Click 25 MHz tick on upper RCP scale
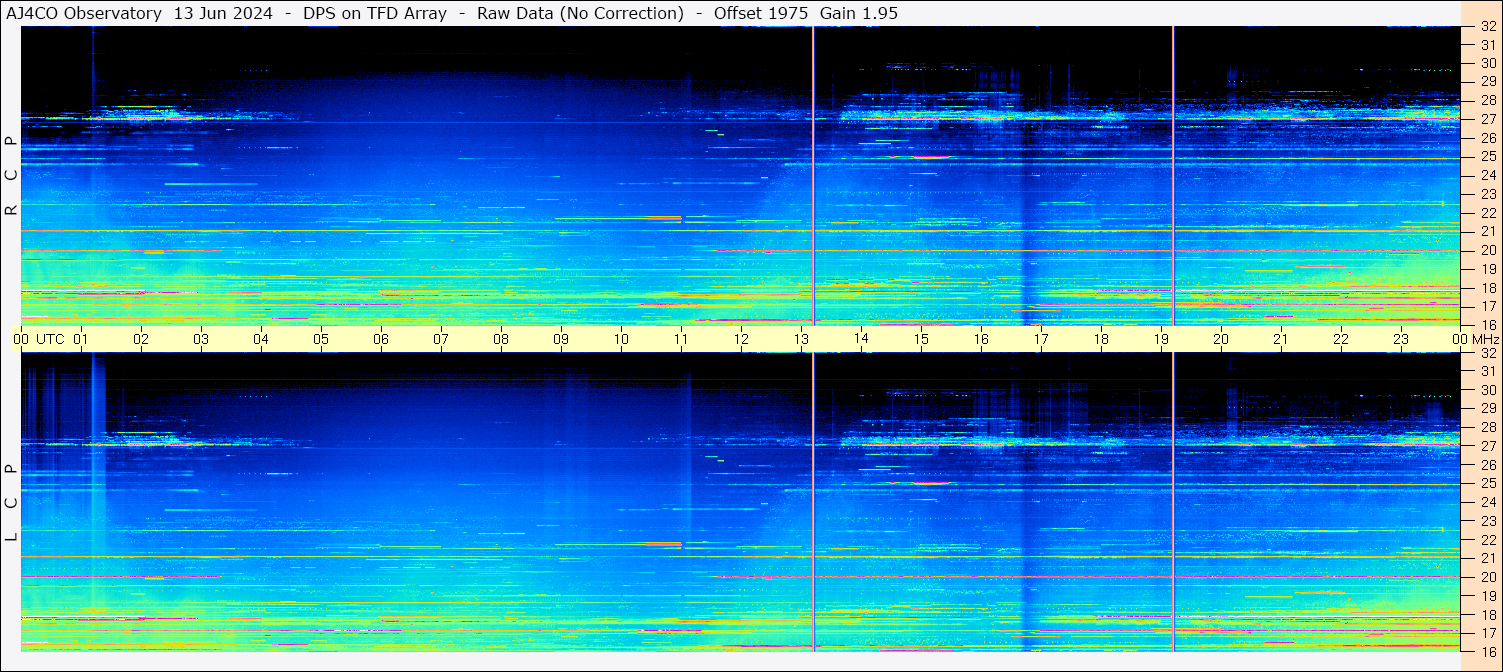Image resolution: width=1503 pixels, height=672 pixels. click(x=1487, y=156)
